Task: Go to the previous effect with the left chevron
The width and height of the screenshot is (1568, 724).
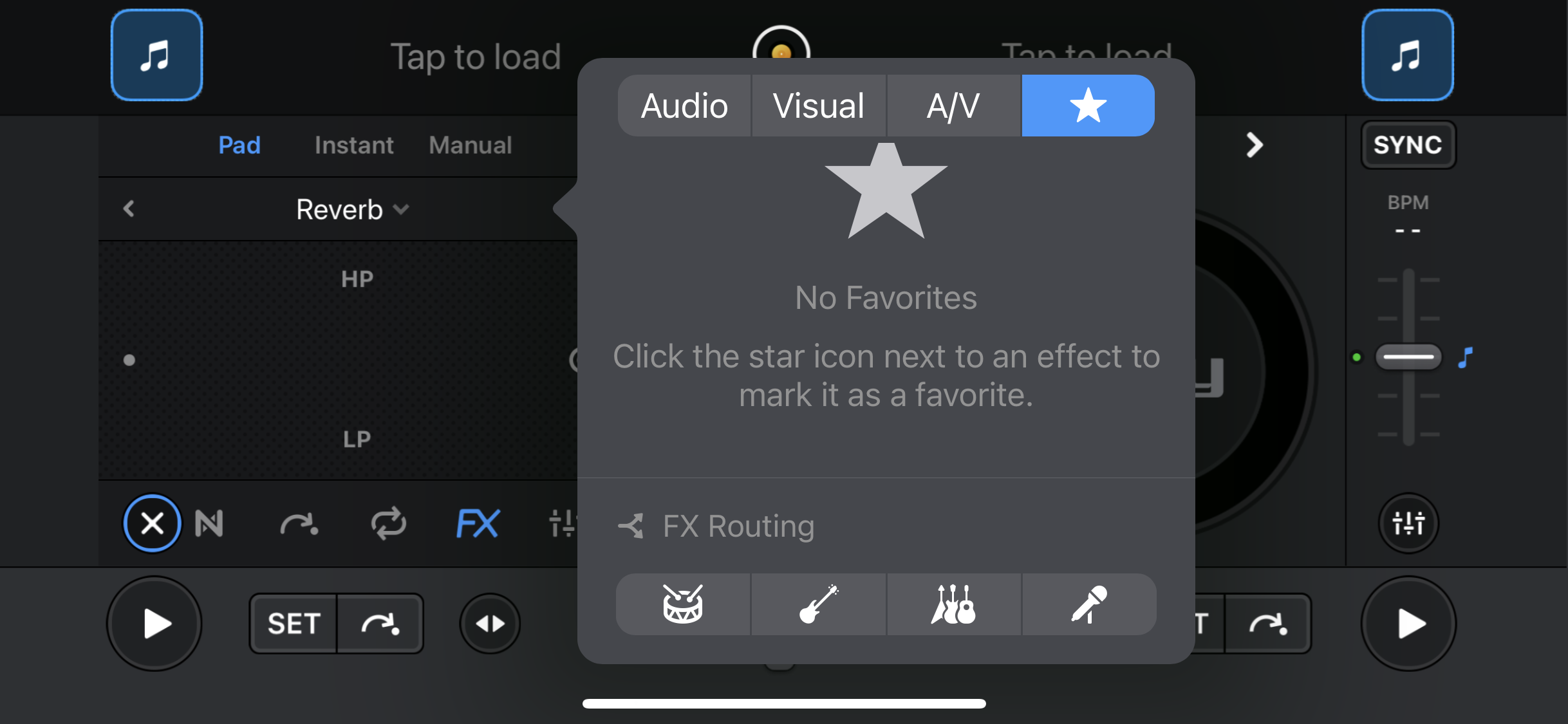Action: coord(129,209)
